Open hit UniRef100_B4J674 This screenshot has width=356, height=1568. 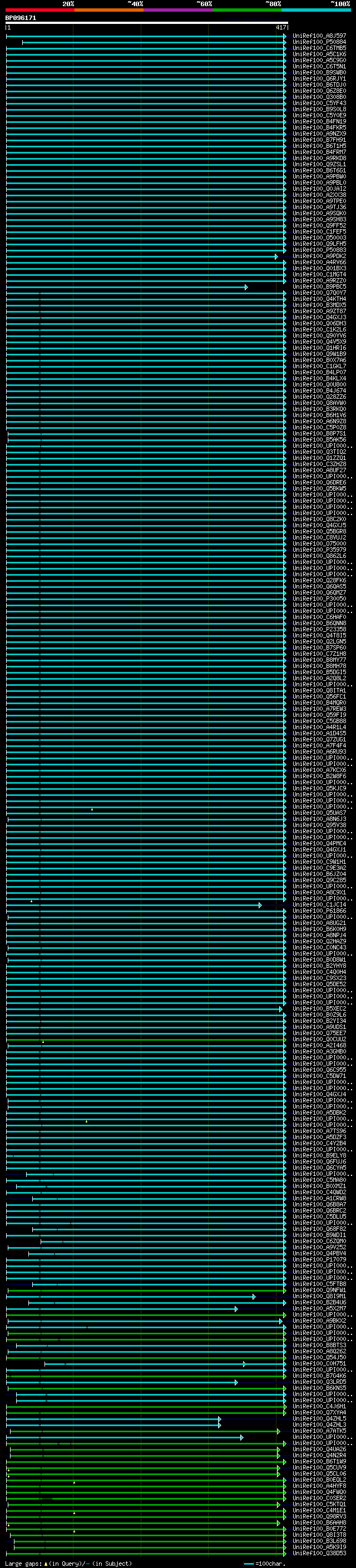pos(319,391)
